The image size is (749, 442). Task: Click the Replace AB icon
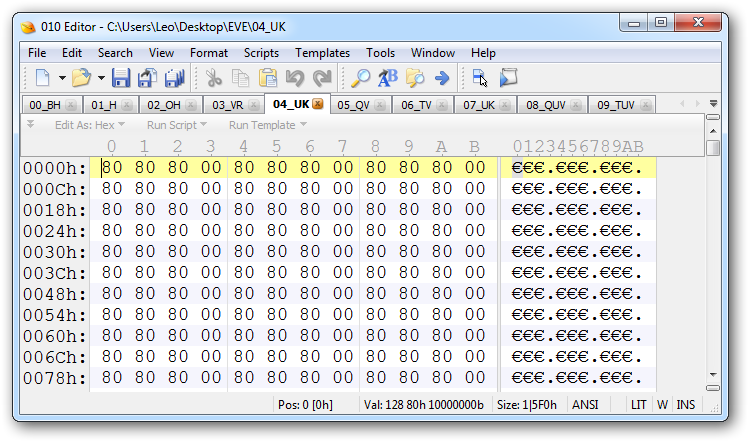(388, 78)
